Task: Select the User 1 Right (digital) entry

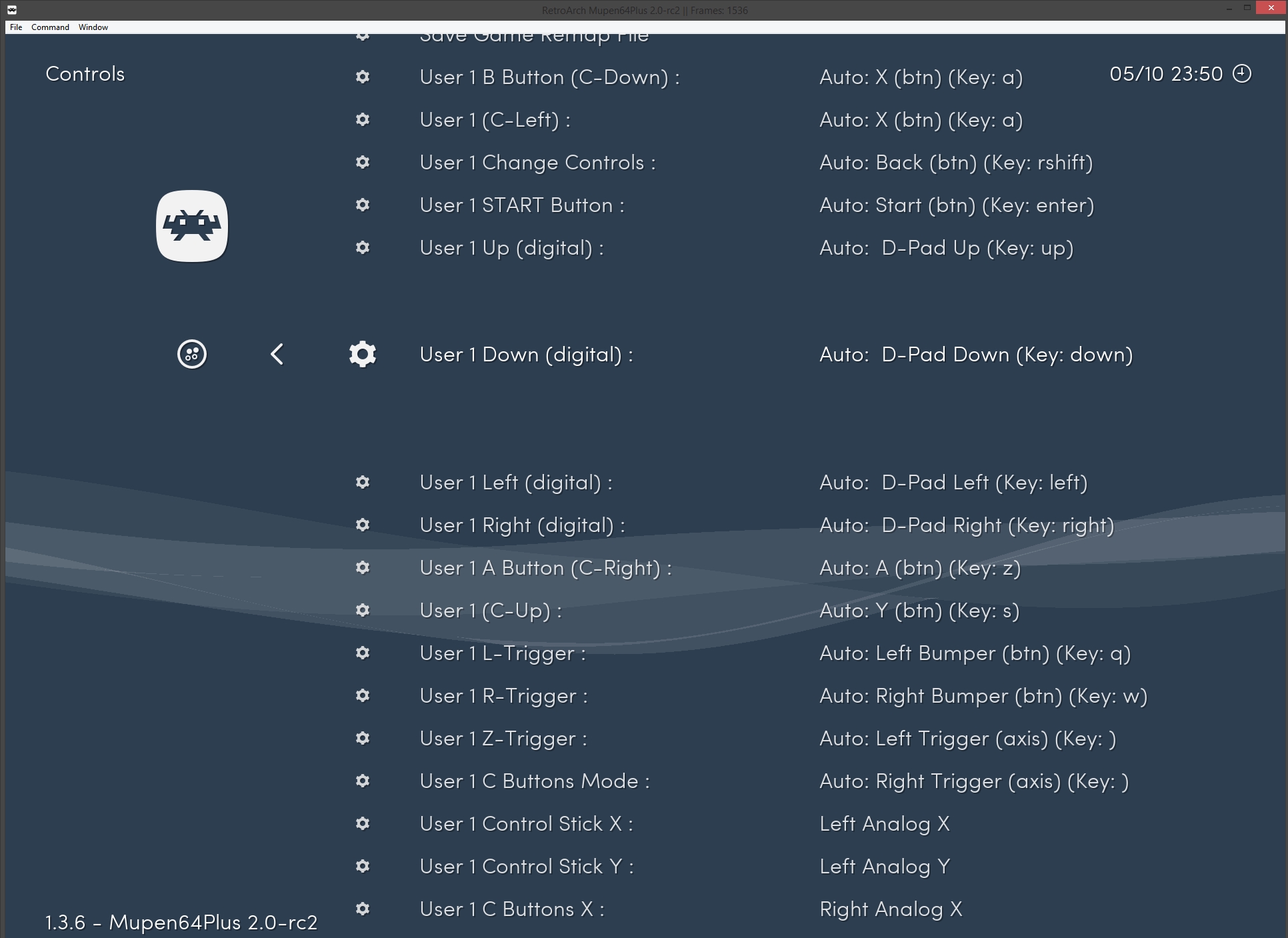Action: click(x=523, y=526)
